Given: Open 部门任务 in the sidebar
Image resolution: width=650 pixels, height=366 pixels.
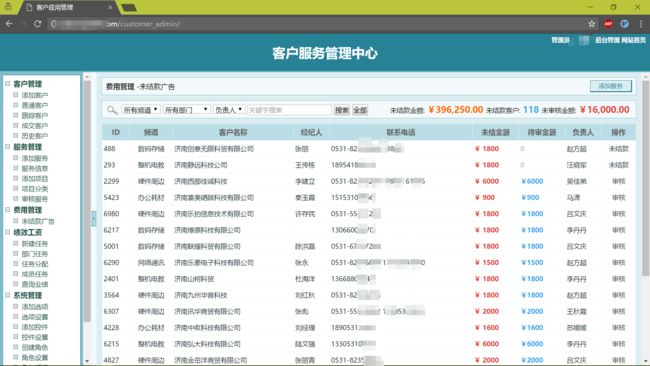Looking at the screenshot, I should [35, 254].
